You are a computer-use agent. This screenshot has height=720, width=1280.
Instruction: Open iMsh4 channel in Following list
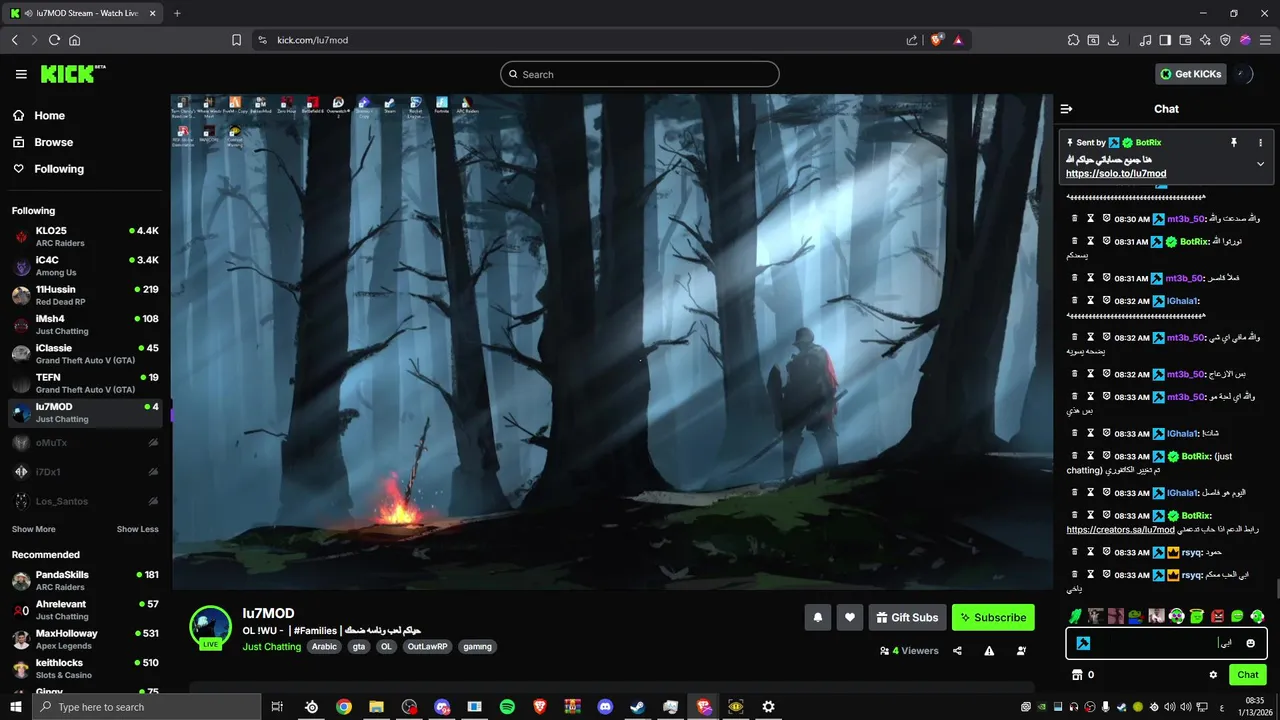[85, 324]
